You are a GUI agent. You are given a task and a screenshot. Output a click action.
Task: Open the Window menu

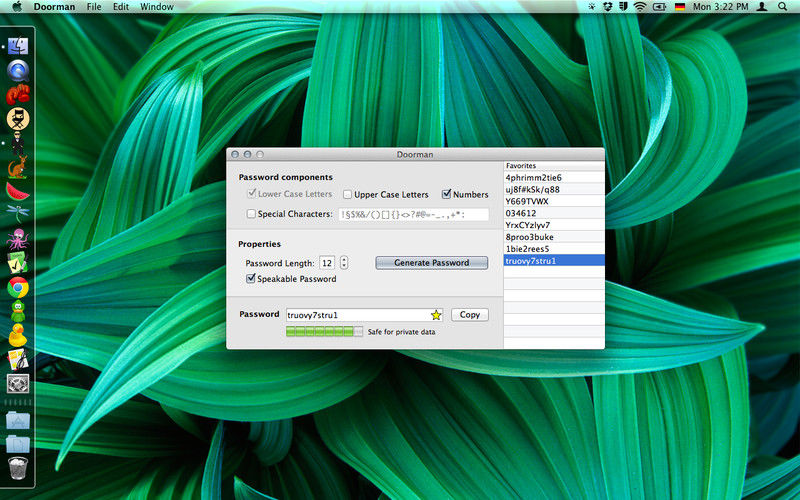tap(157, 7)
